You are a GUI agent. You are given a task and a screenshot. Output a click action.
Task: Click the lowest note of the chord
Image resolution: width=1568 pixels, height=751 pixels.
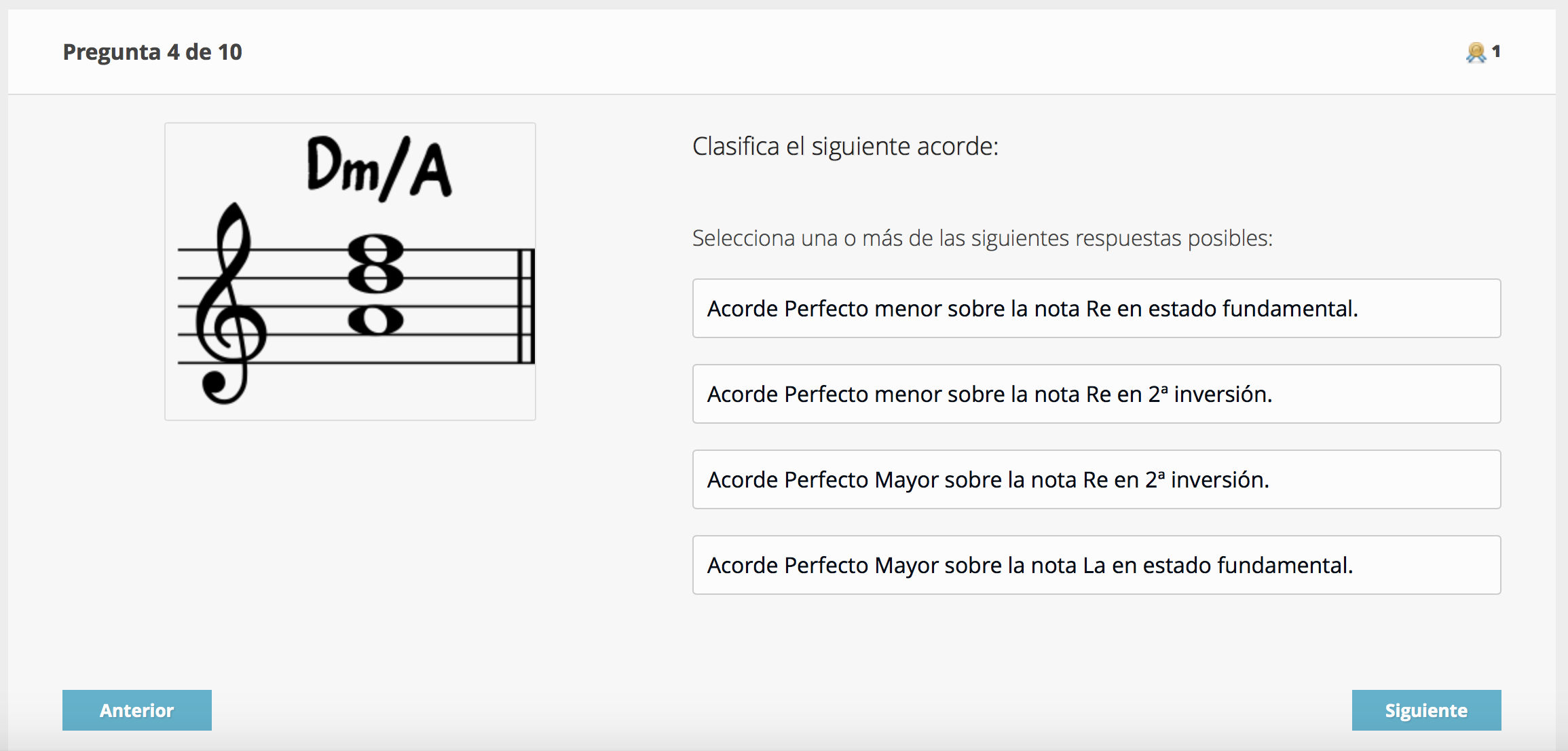coord(375,320)
